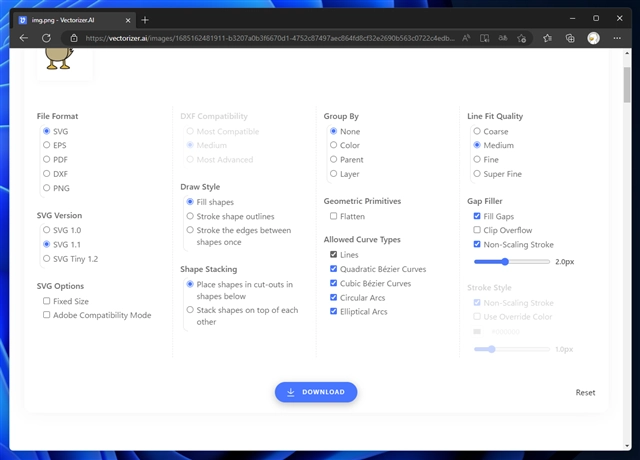Screen dimensions: 640x460
Task: Choose SVG 1.1 version
Action: coord(47,244)
